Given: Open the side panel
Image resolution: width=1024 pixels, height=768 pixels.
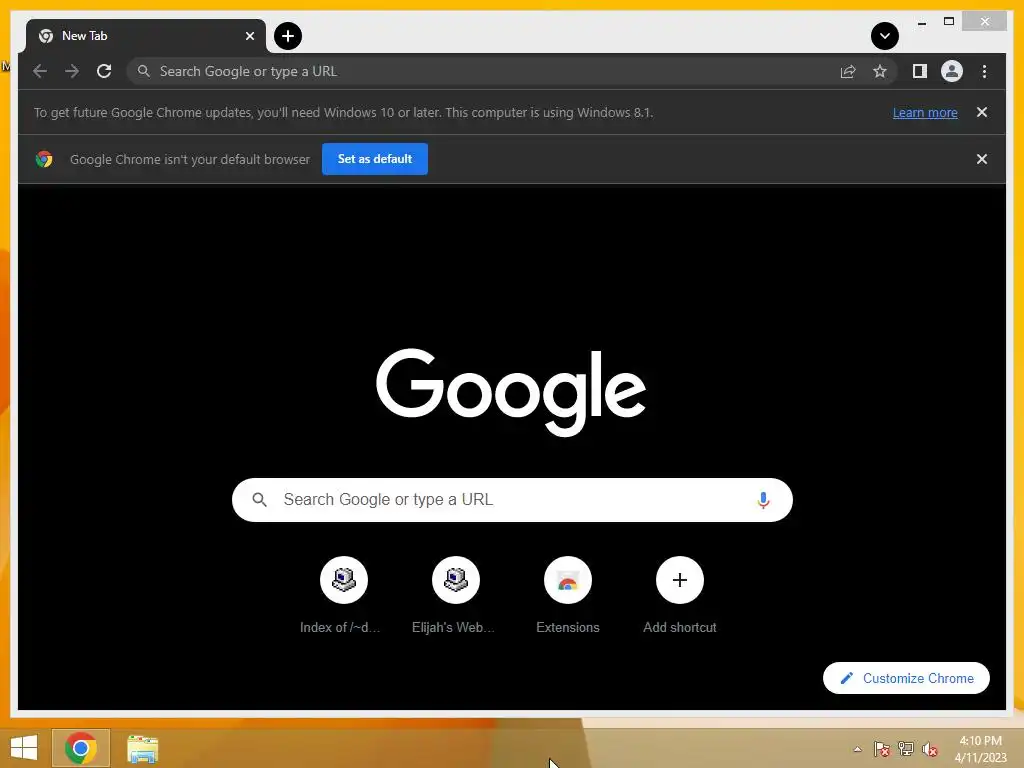Looking at the screenshot, I should click(x=920, y=71).
